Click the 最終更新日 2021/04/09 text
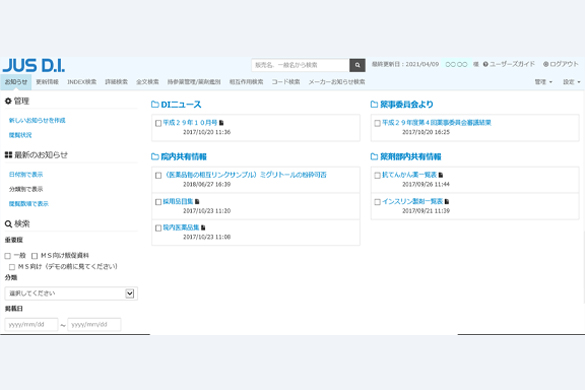 (405, 64)
